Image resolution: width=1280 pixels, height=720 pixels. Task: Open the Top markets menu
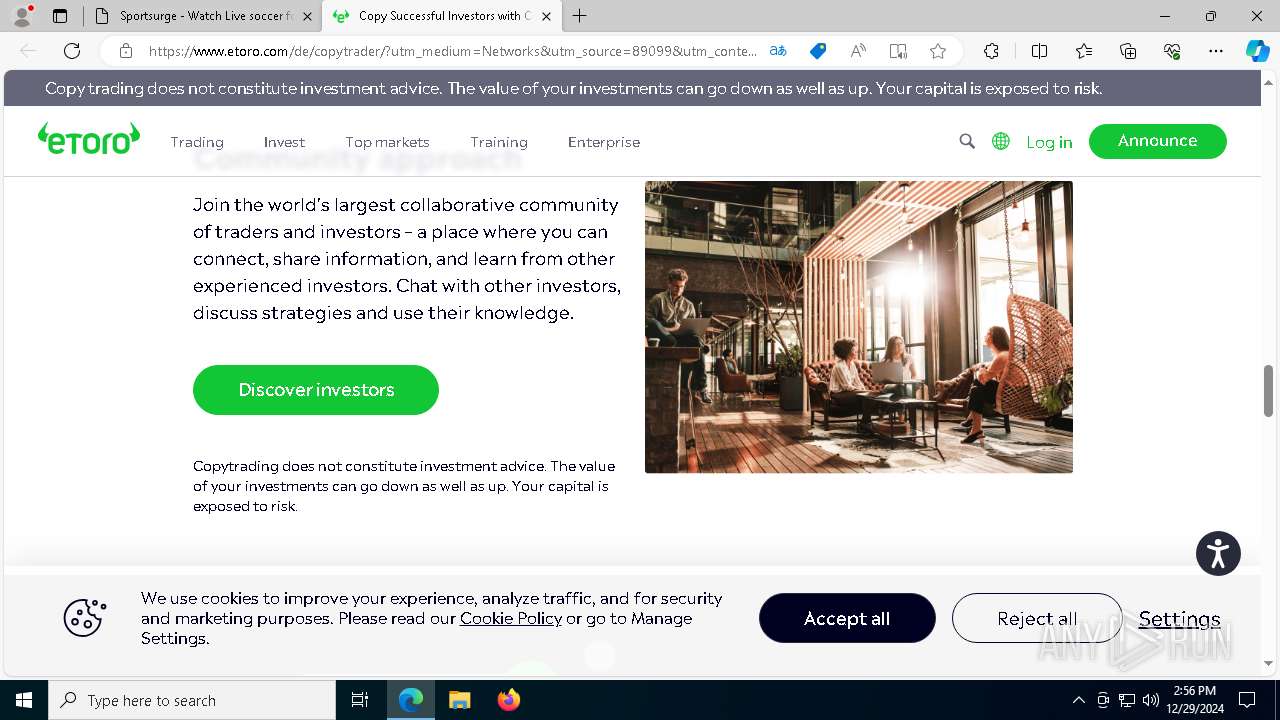click(387, 142)
